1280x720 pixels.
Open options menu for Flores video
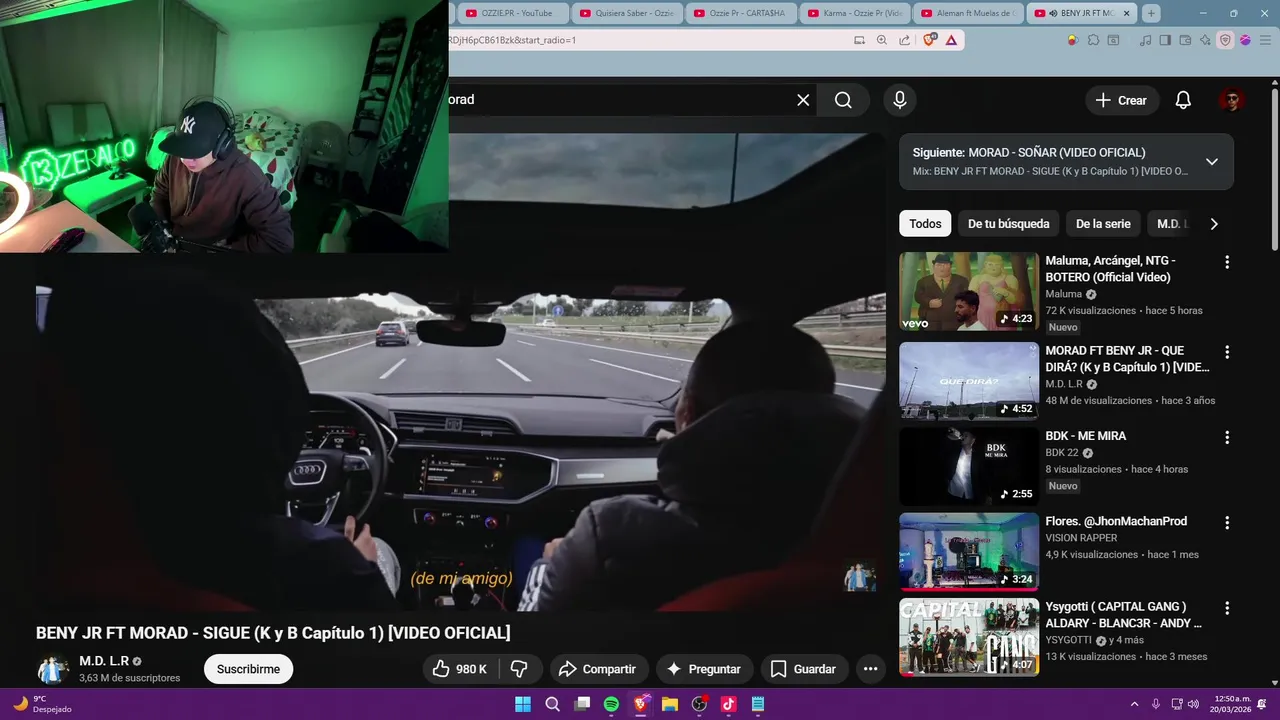(x=1227, y=522)
